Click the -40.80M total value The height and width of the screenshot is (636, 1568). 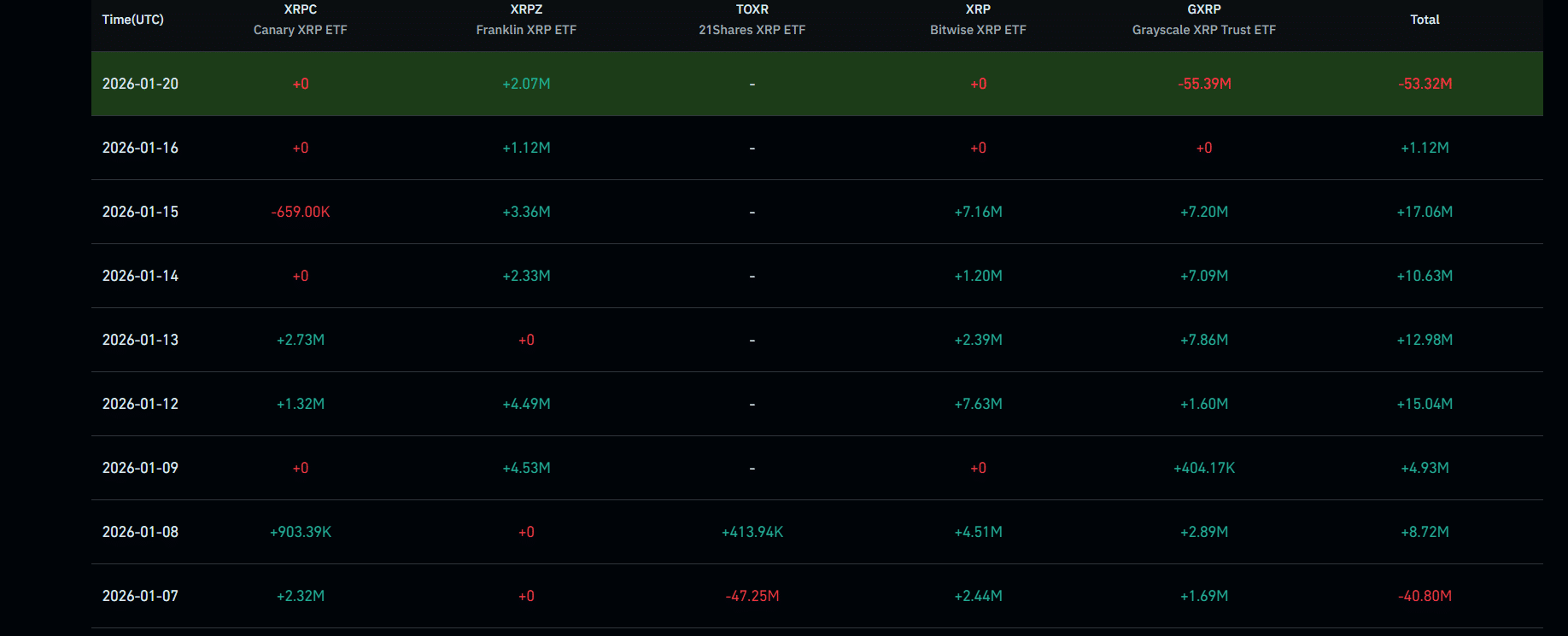point(1425,596)
